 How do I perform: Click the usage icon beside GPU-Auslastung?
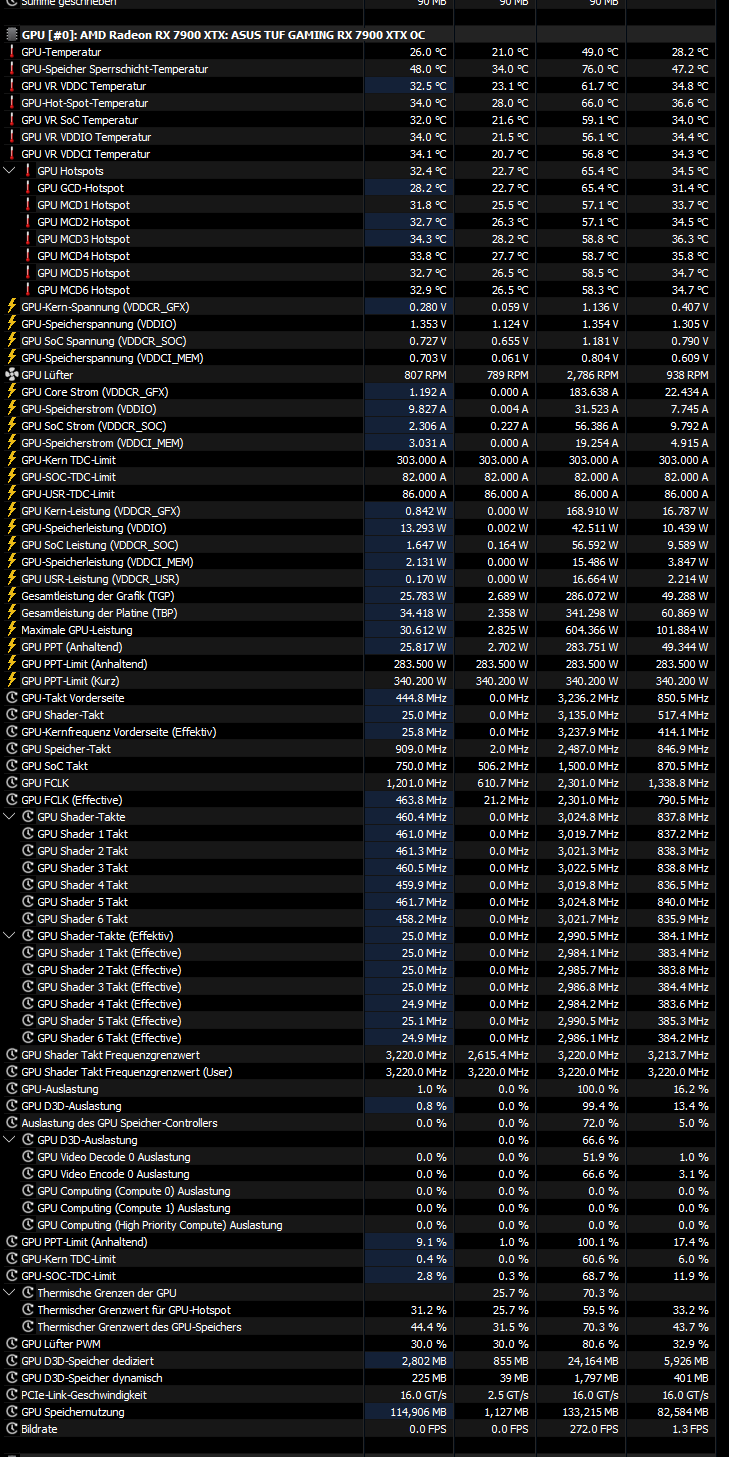click(x=11, y=1088)
